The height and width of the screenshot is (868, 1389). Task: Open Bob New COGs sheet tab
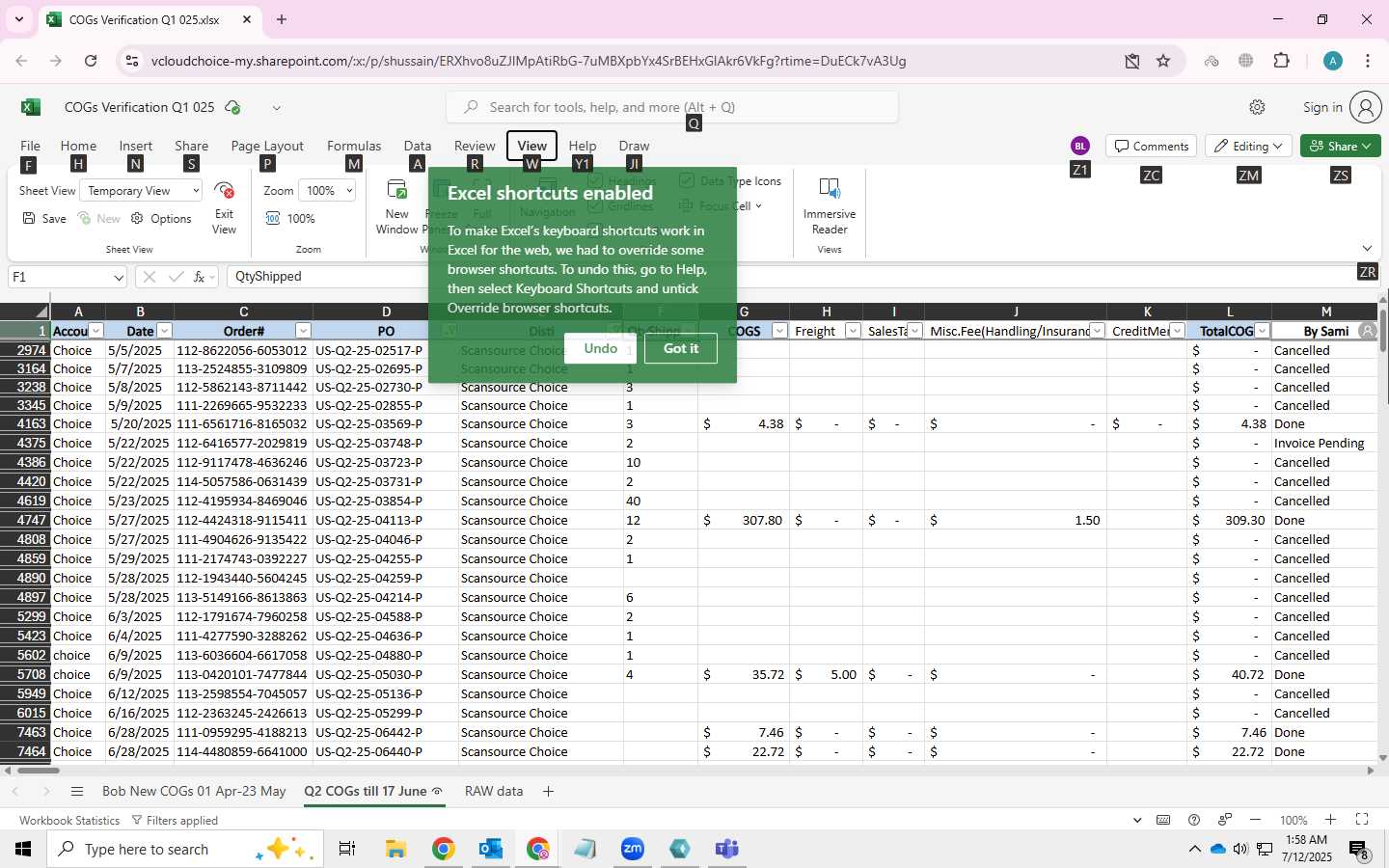(194, 791)
